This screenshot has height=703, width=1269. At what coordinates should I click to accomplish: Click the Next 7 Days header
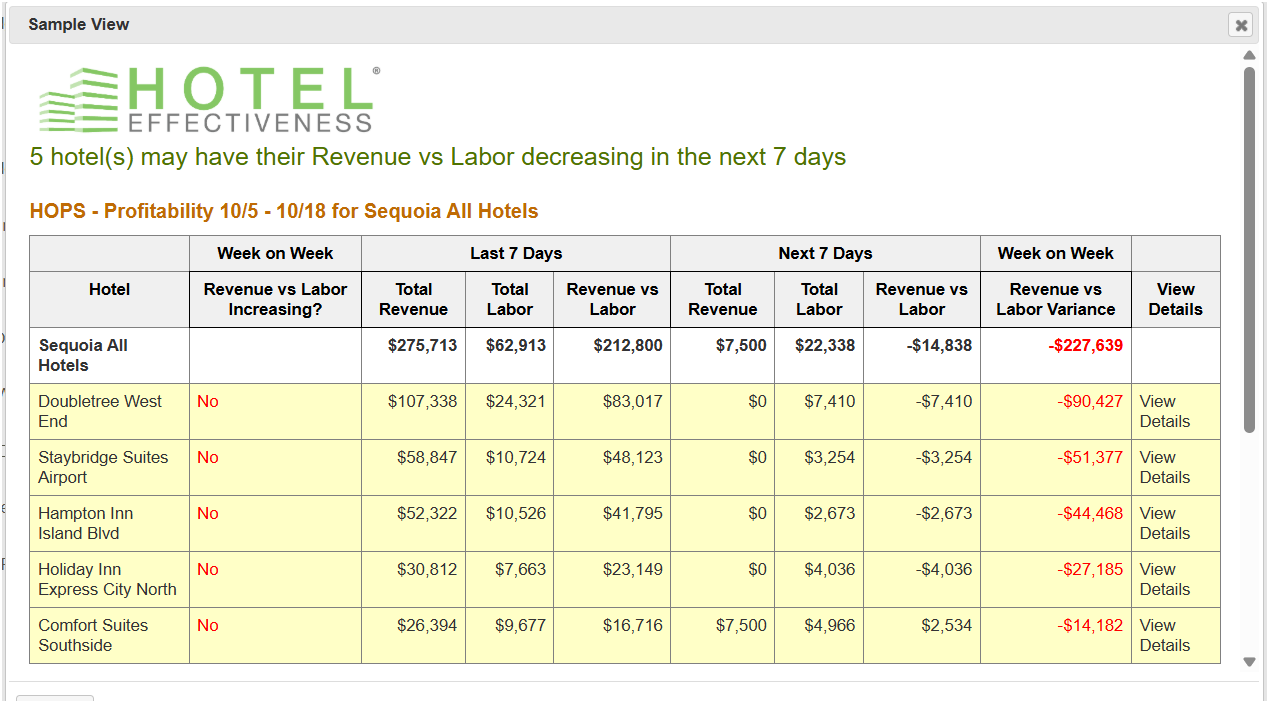tap(825, 254)
